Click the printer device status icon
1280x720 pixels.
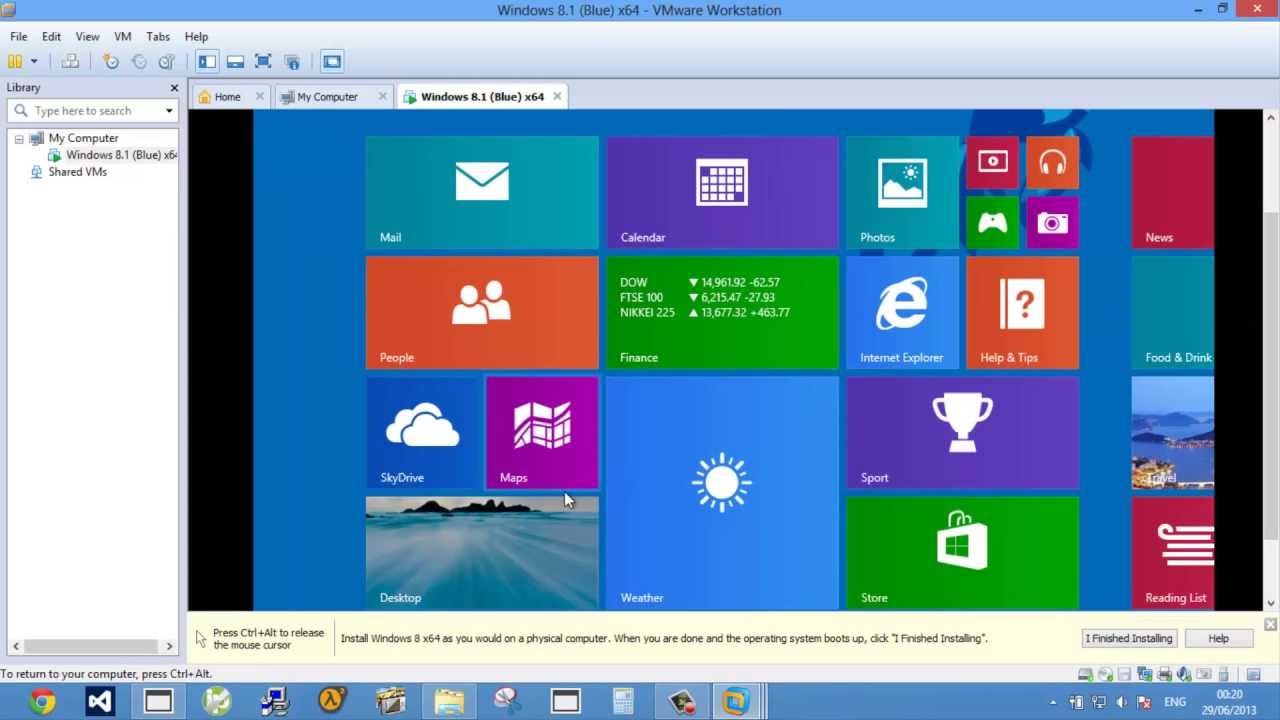tap(1166, 675)
